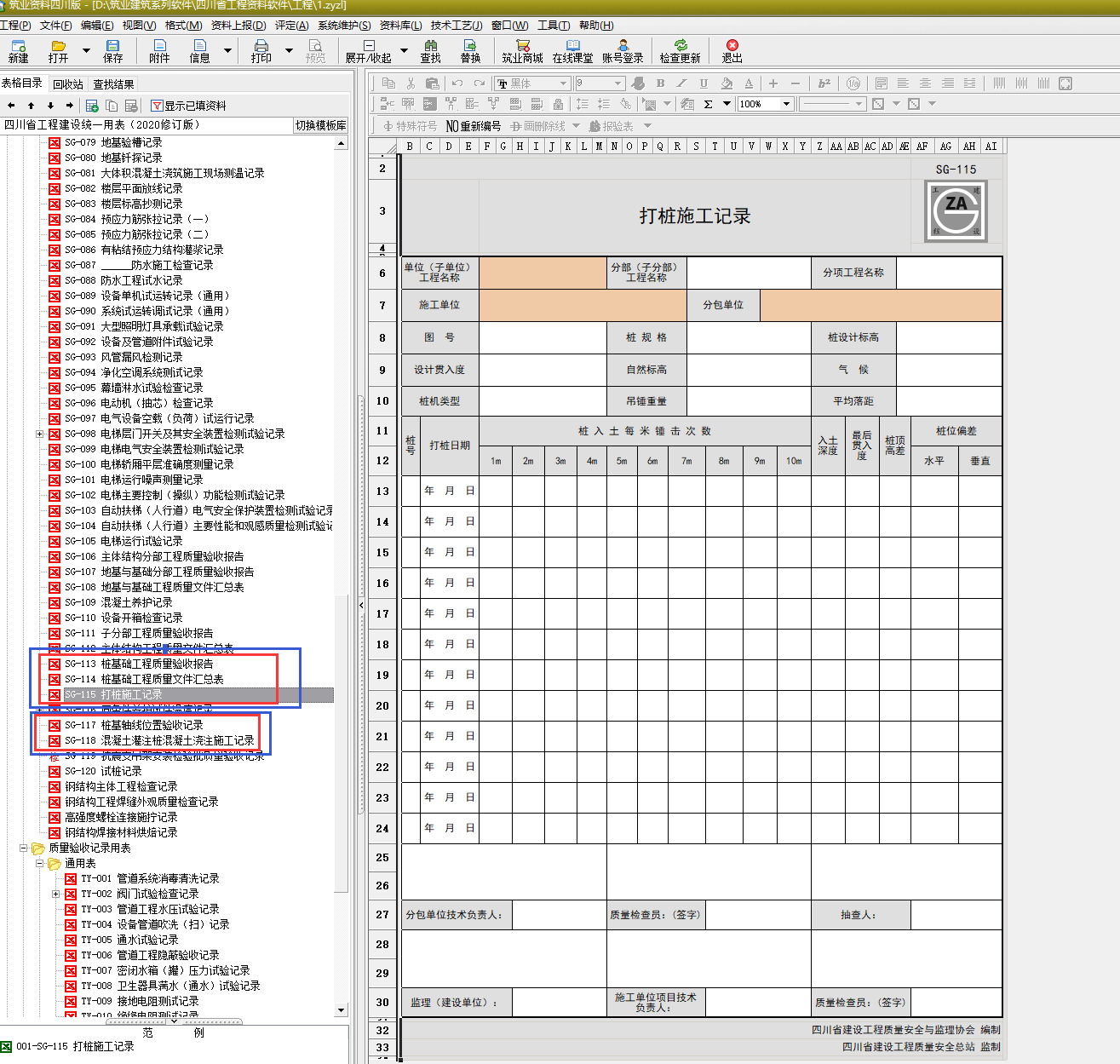This screenshot has width=1120, height=1064.
Task: Expand the TY-002 阀门试验检查记录 node
Action: click(x=55, y=894)
